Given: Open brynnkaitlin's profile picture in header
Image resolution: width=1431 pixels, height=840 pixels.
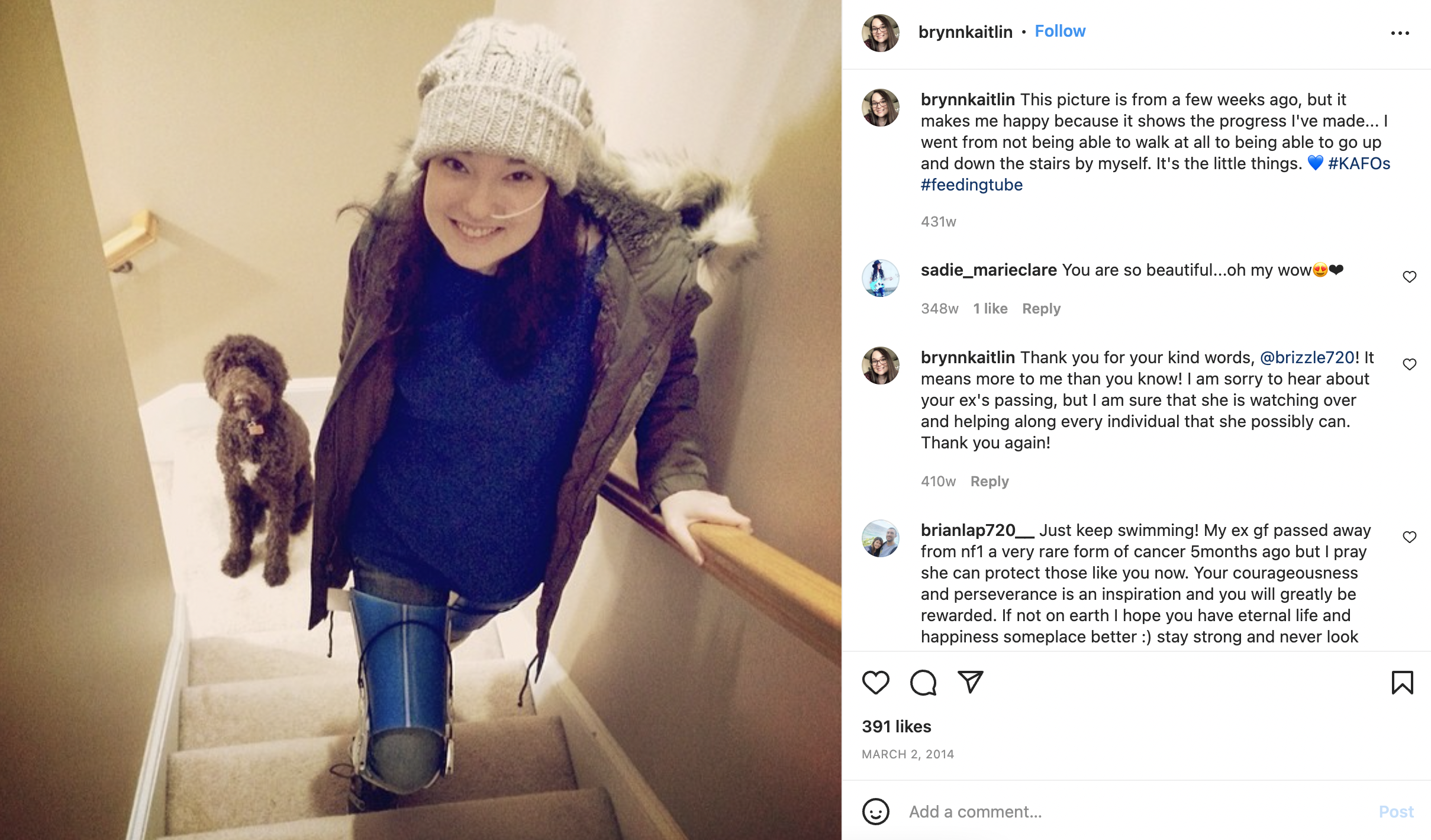Looking at the screenshot, I should click(x=880, y=33).
